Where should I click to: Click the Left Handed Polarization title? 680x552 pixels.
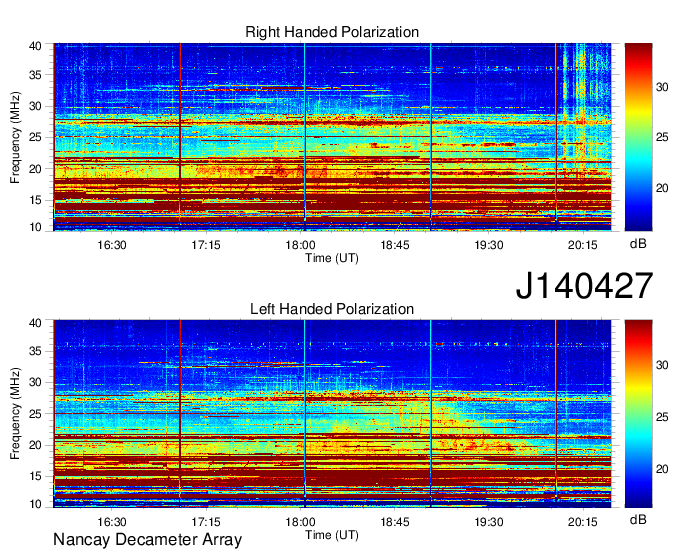tap(332, 309)
